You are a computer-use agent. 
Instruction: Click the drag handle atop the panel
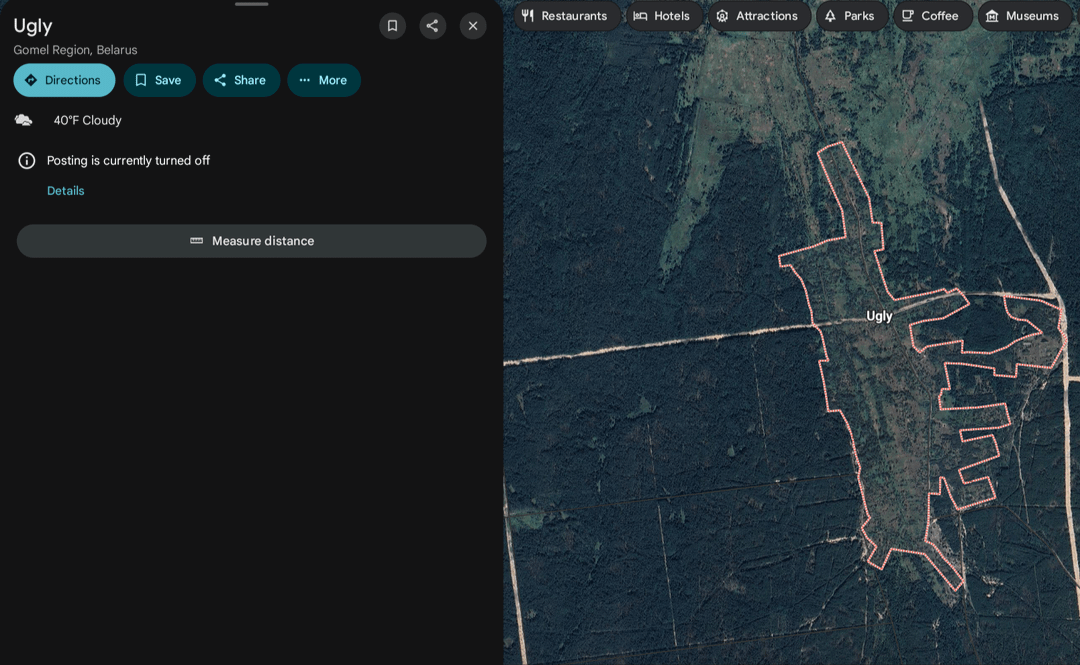pos(252,4)
